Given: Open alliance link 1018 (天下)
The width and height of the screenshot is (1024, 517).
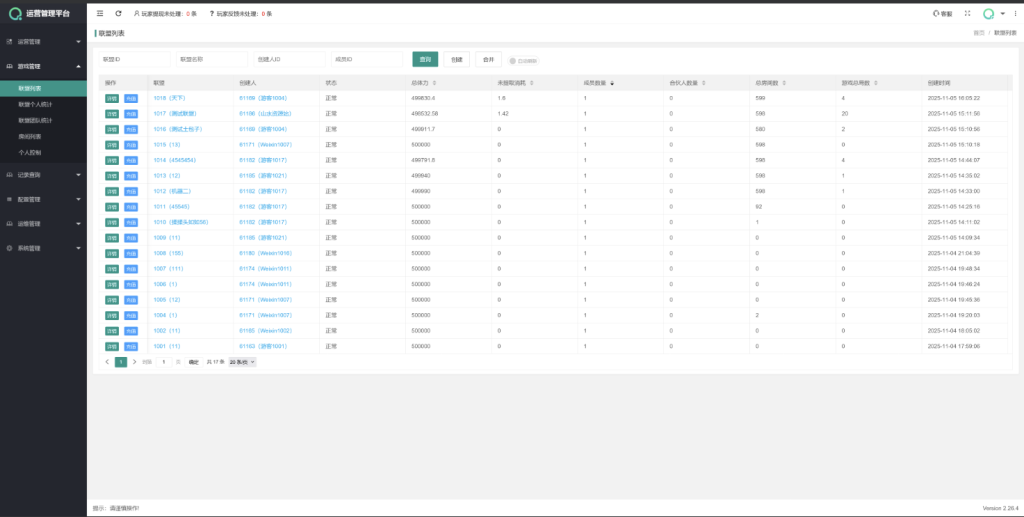Looking at the screenshot, I should click(168, 98).
